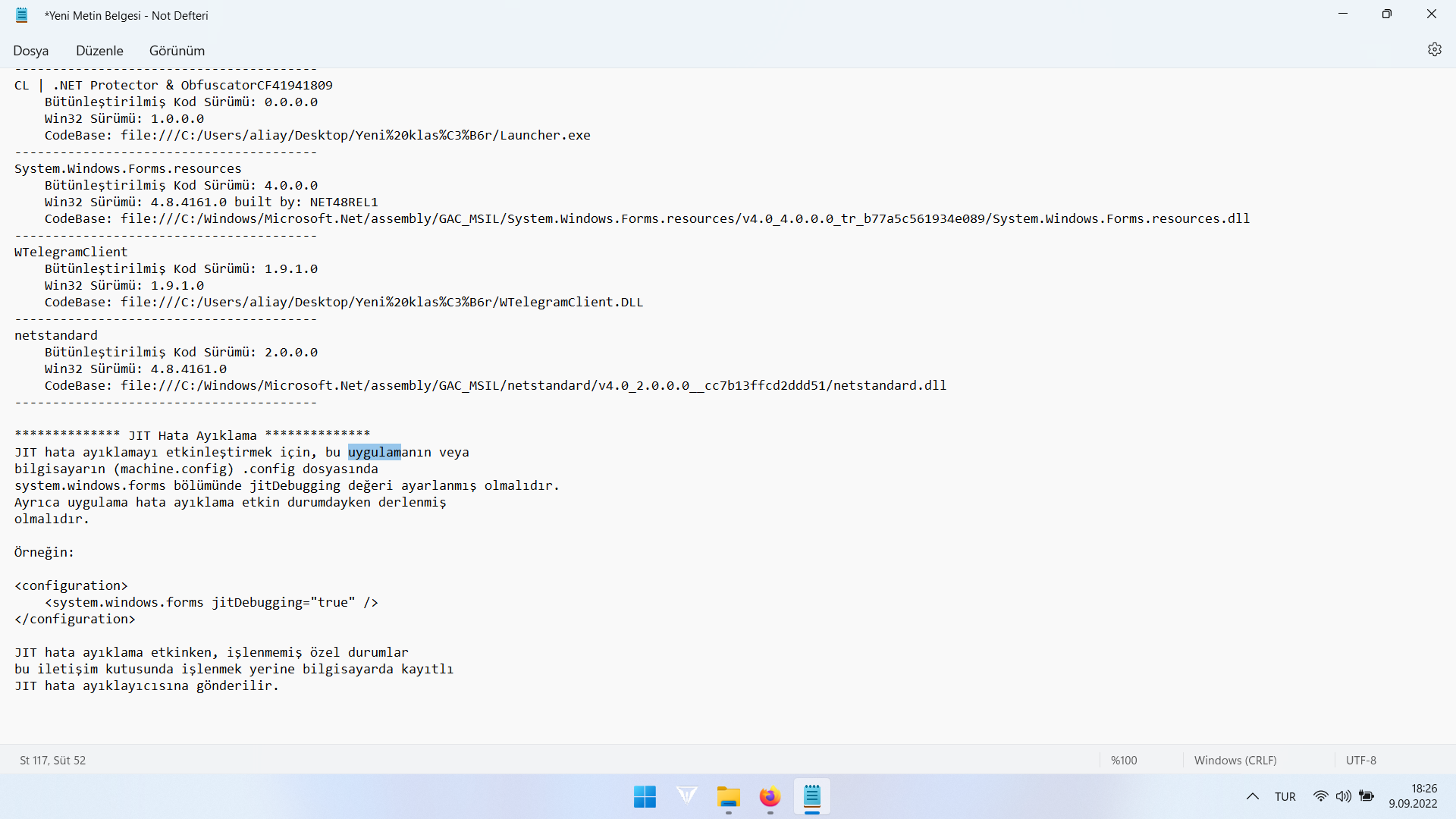Click the .NET Protector & Obfuscator line
Screen dimensions: 1456x819
coord(174,85)
